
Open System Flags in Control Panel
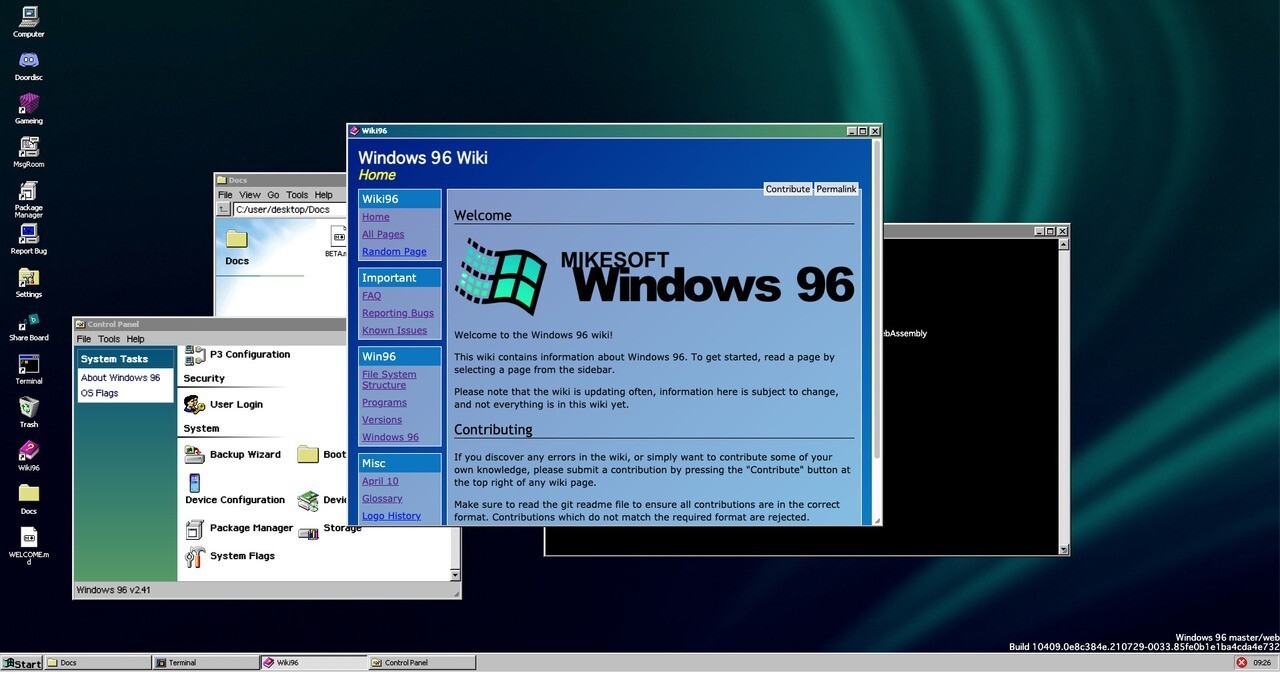[x=195, y=556]
